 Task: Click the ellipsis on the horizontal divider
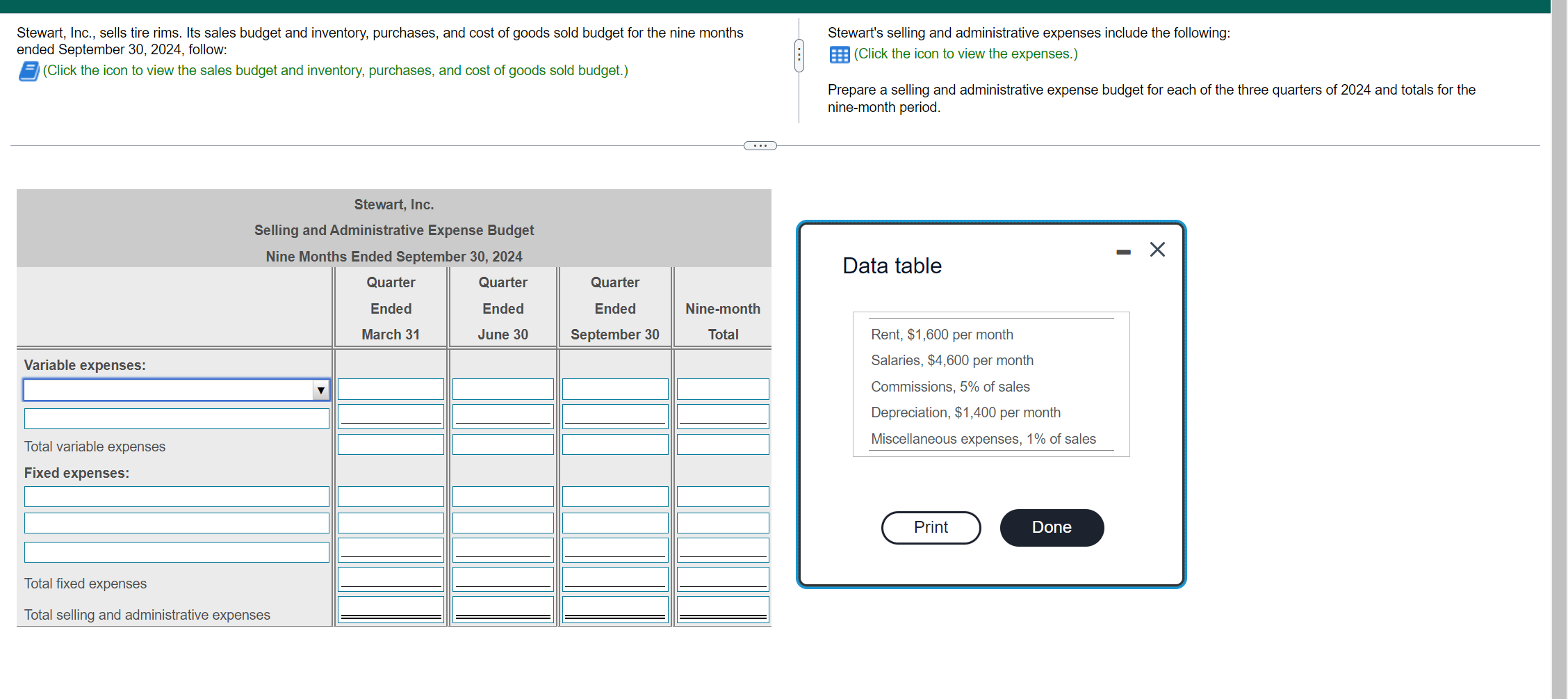pyautogui.click(x=759, y=145)
